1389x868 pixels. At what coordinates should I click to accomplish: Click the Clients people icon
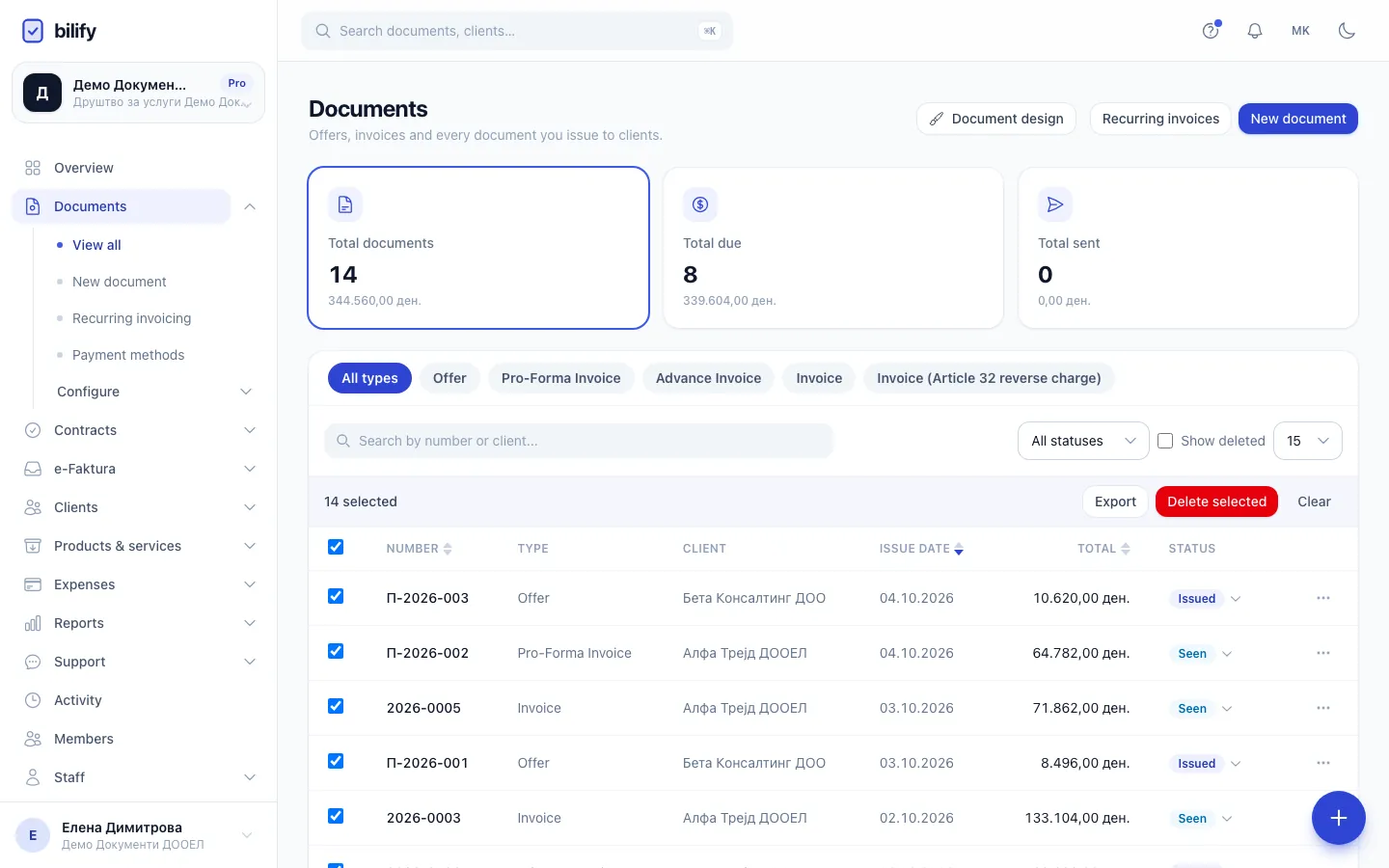pyautogui.click(x=33, y=507)
